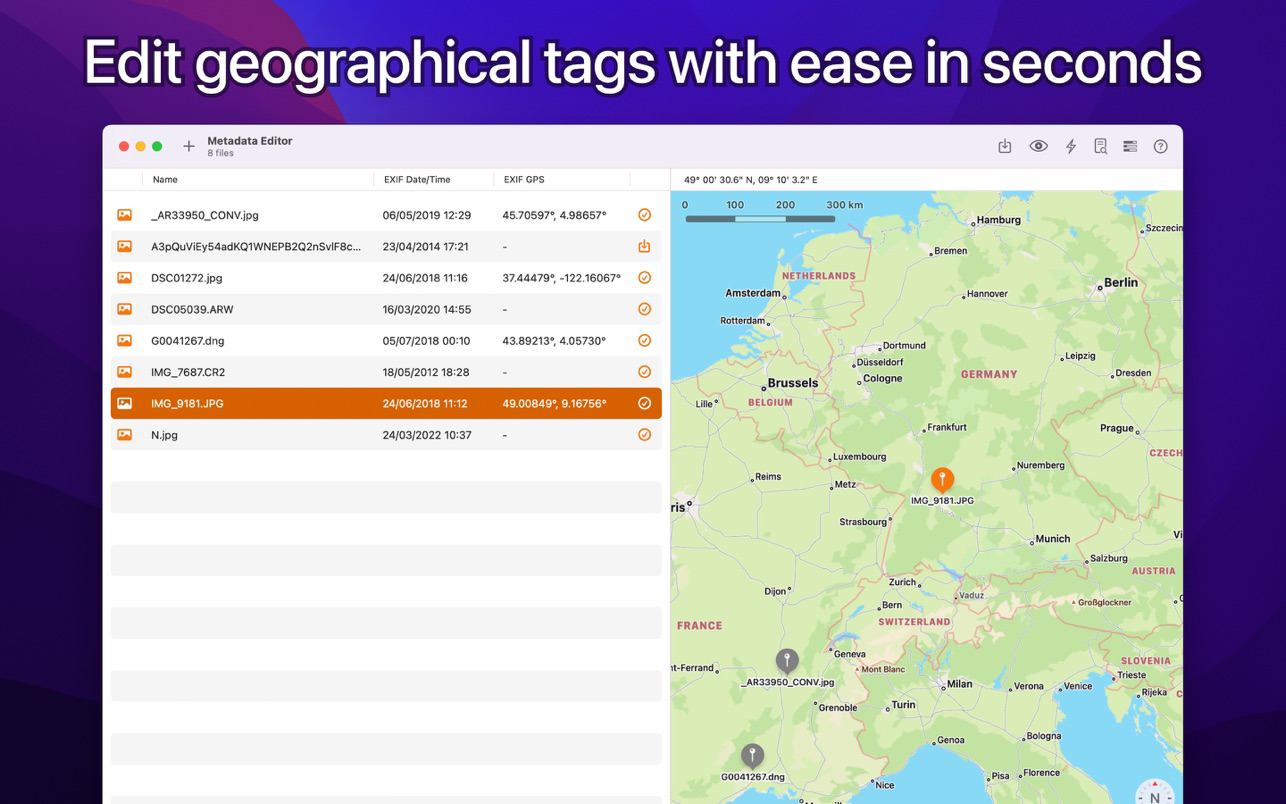Viewport: 1286px width, 804px height.
Task: Click the orange save icon on the A3pQuViEy54 row
Action: 644,246
